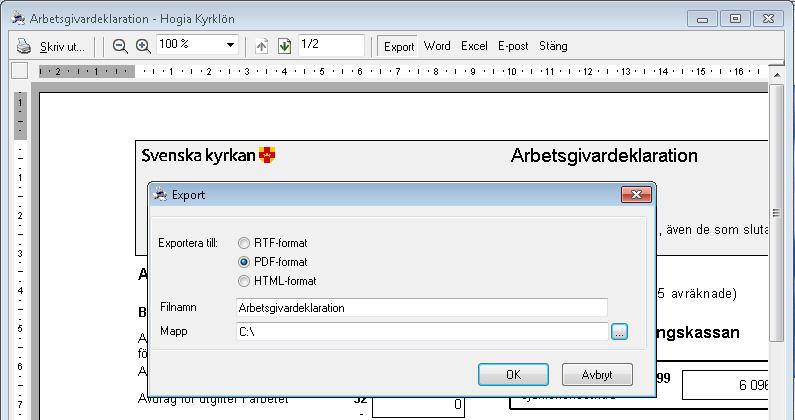Viewport: 795px width, 420px height.
Task: Click the Filnamn text field
Action: click(x=422, y=308)
